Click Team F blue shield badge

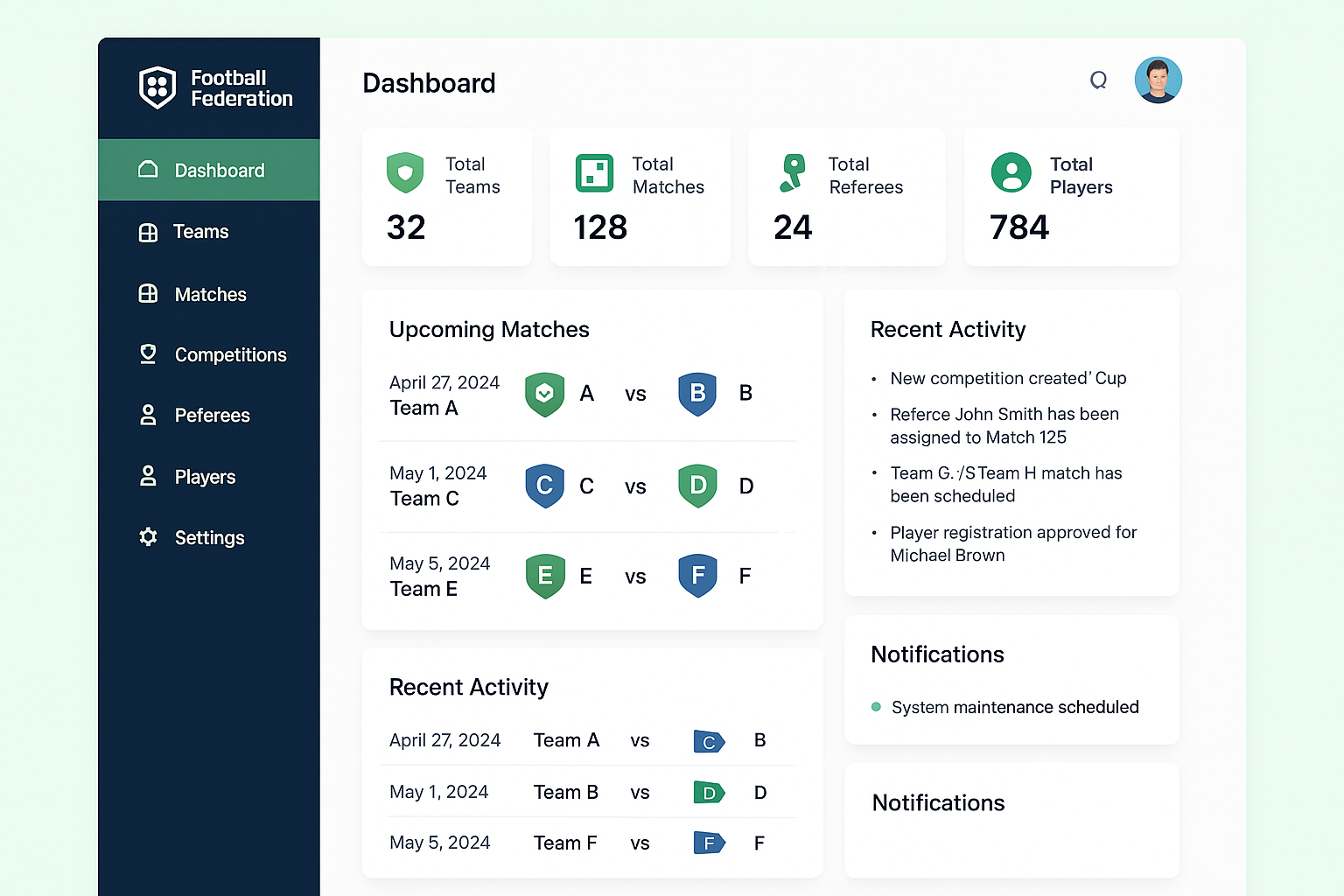pos(697,576)
